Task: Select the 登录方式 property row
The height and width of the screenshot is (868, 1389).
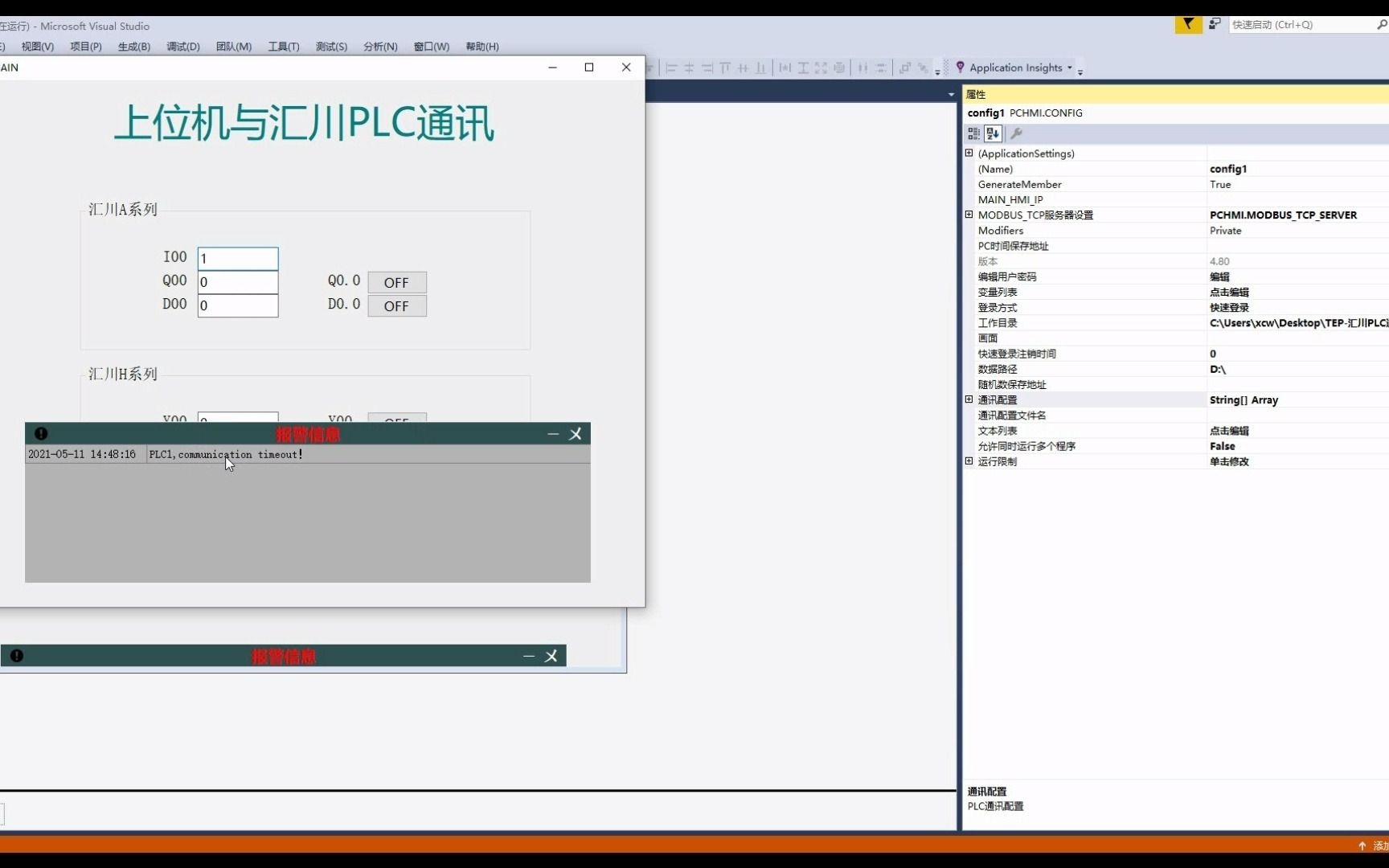Action: tap(1175, 308)
